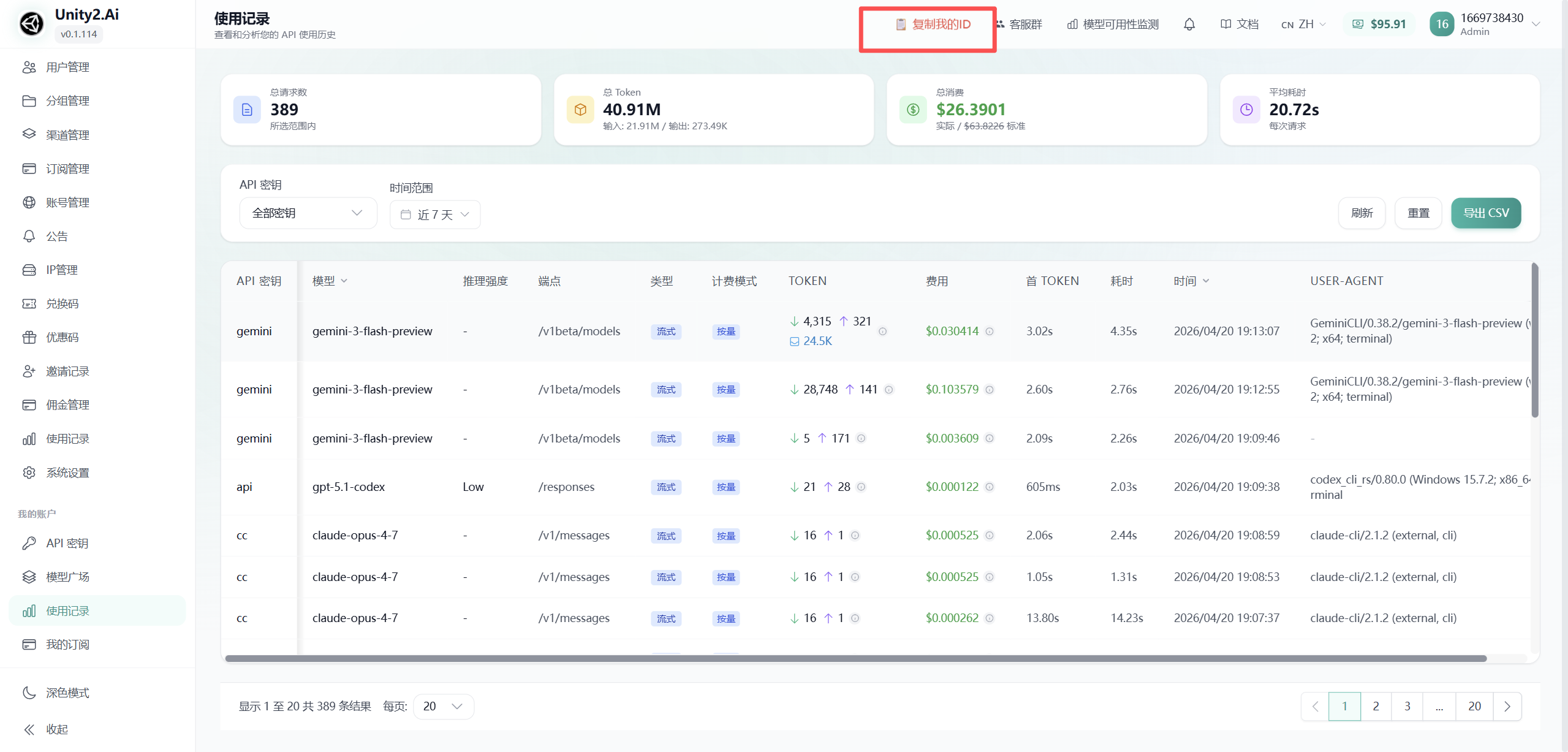Open 兑换码 redemption codes page
This screenshot has width=1568, height=752.
62,304
